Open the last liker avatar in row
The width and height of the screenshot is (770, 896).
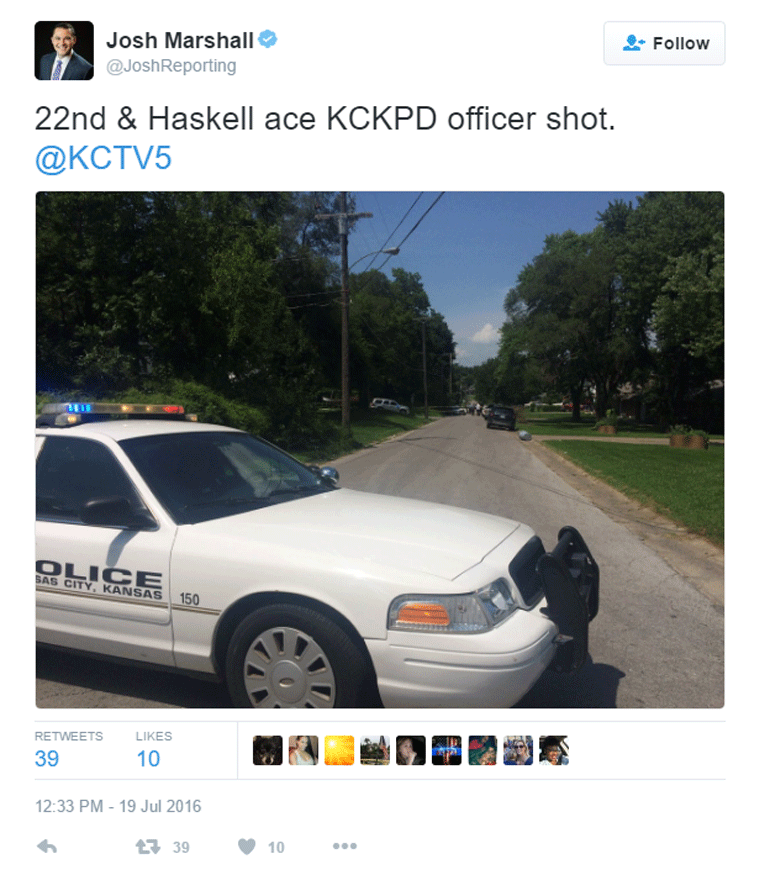point(554,750)
